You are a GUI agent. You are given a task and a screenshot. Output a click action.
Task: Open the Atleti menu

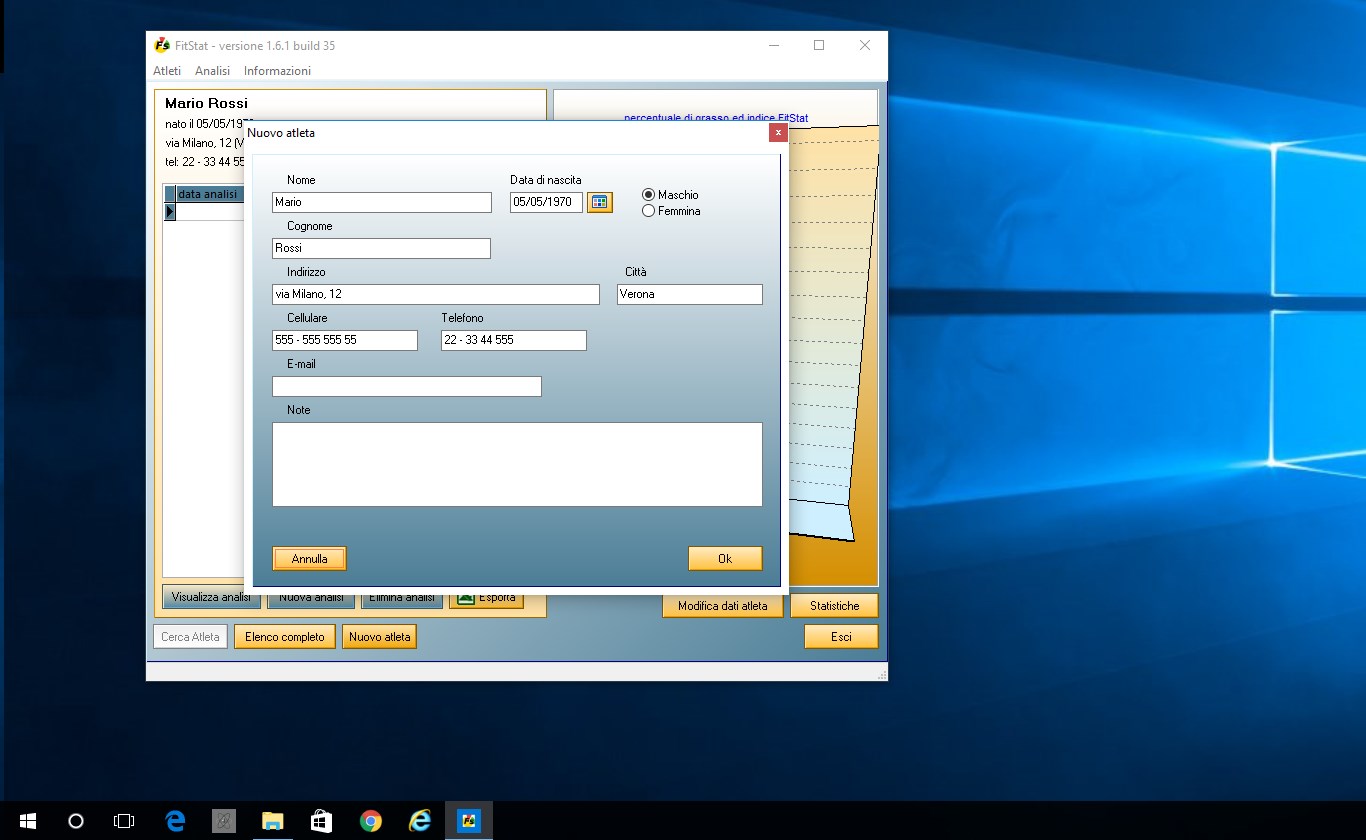tap(167, 71)
